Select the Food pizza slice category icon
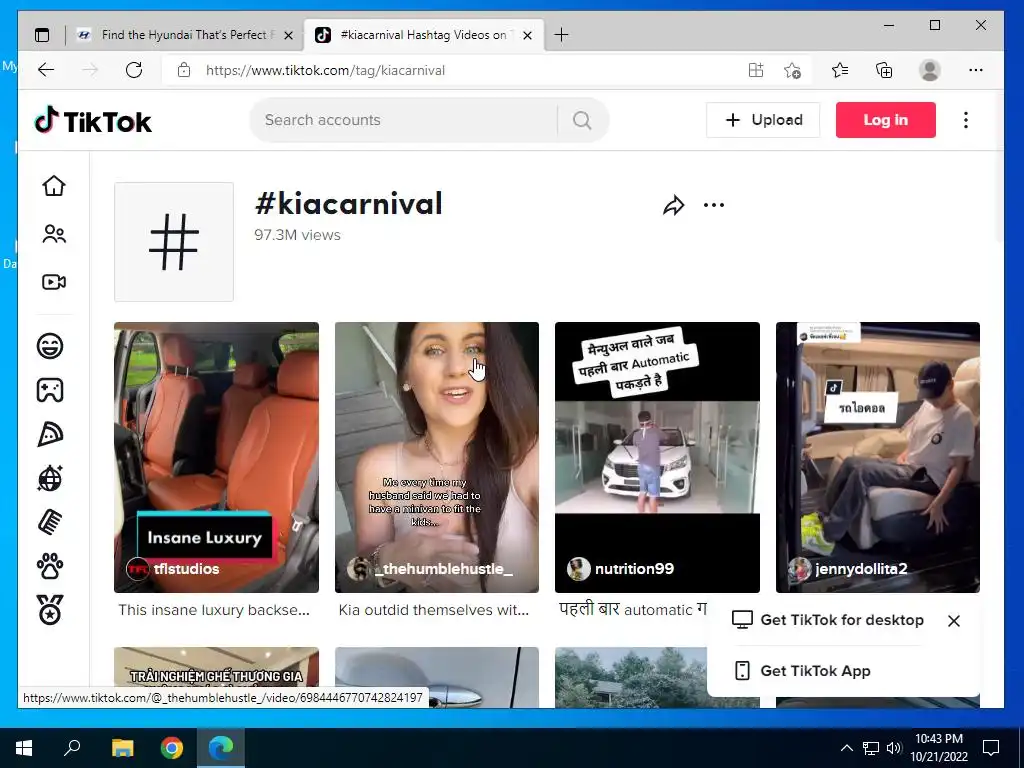 coord(50,434)
